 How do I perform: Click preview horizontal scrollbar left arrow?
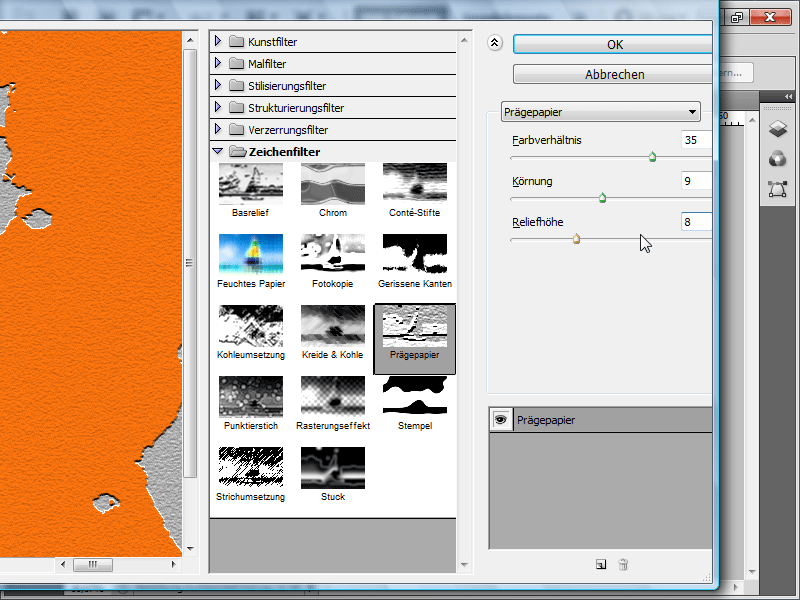click(63, 564)
